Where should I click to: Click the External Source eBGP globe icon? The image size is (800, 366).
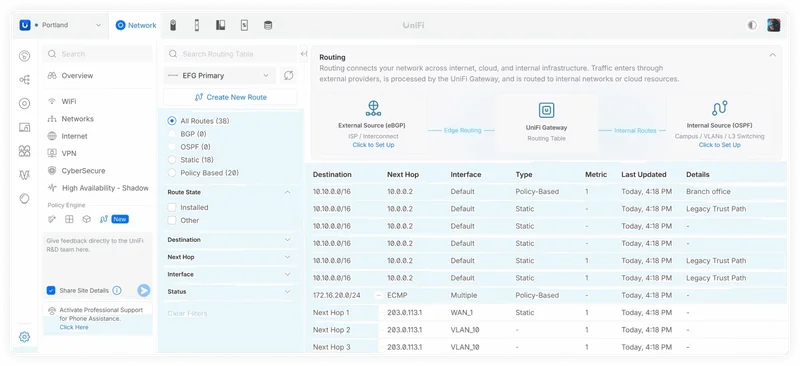373,108
